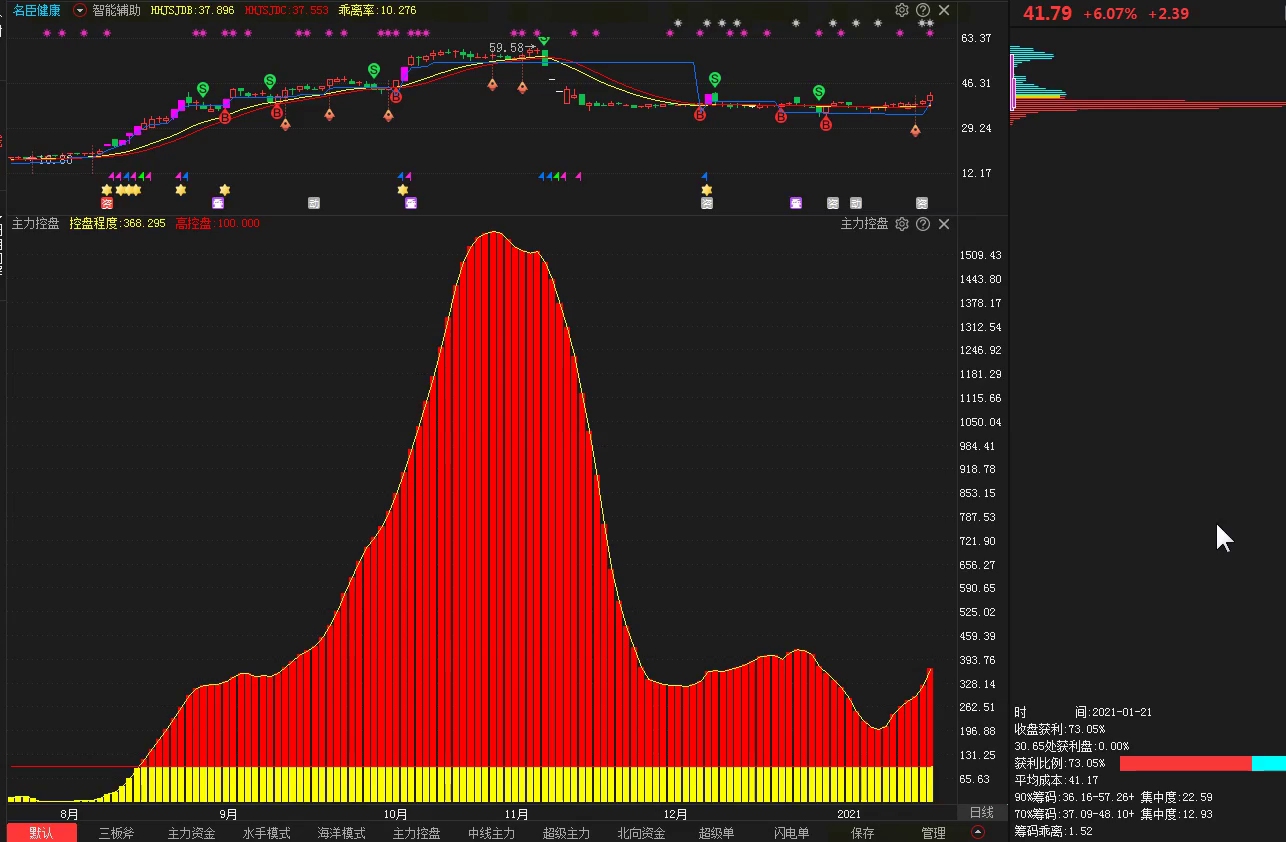Click the last gray 资 event marker in January
Viewport: 1286px width, 842px height.
coord(922,203)
